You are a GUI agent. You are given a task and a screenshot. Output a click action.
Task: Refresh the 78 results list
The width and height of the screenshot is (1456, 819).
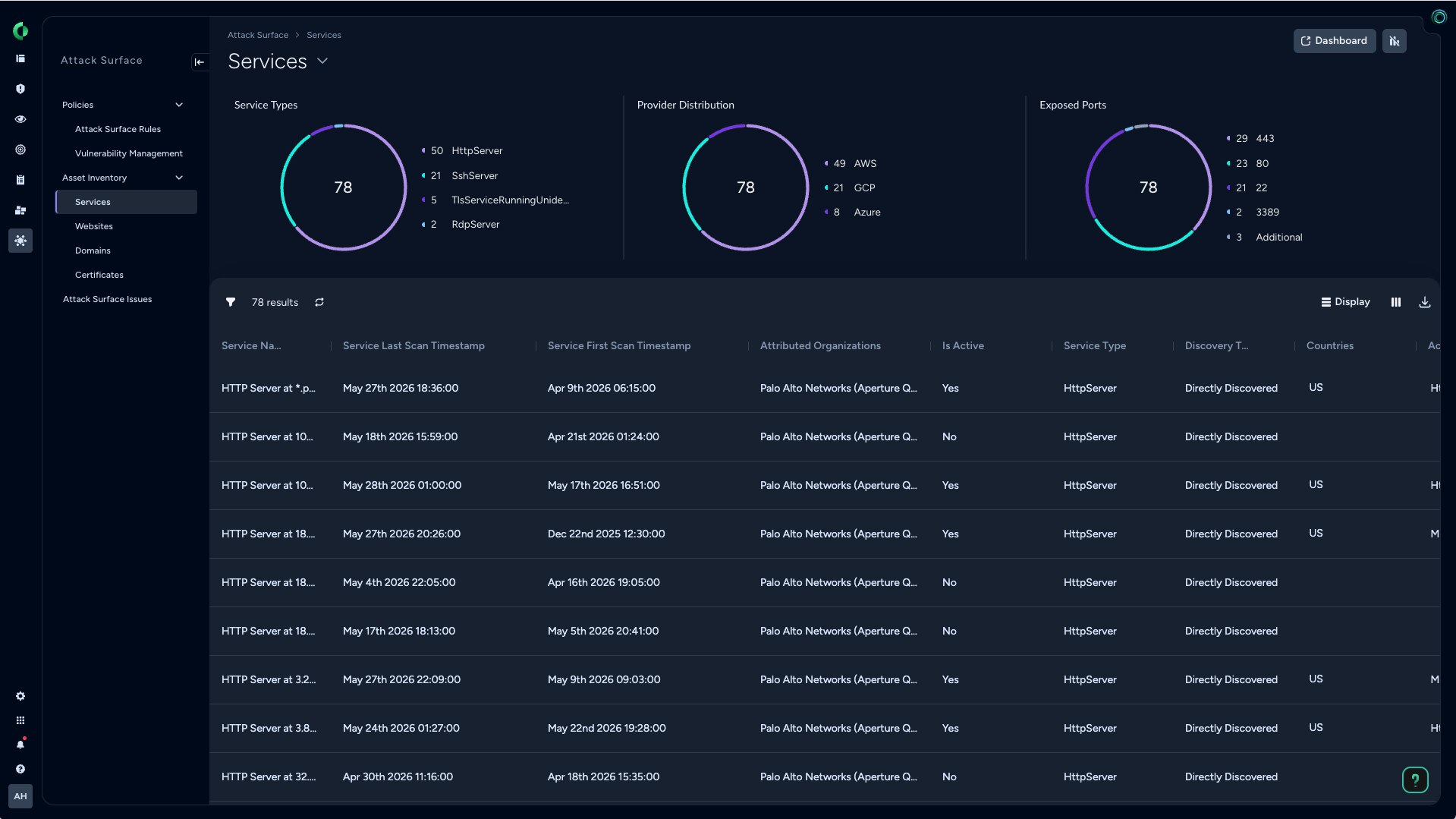[x=319, y=302]
